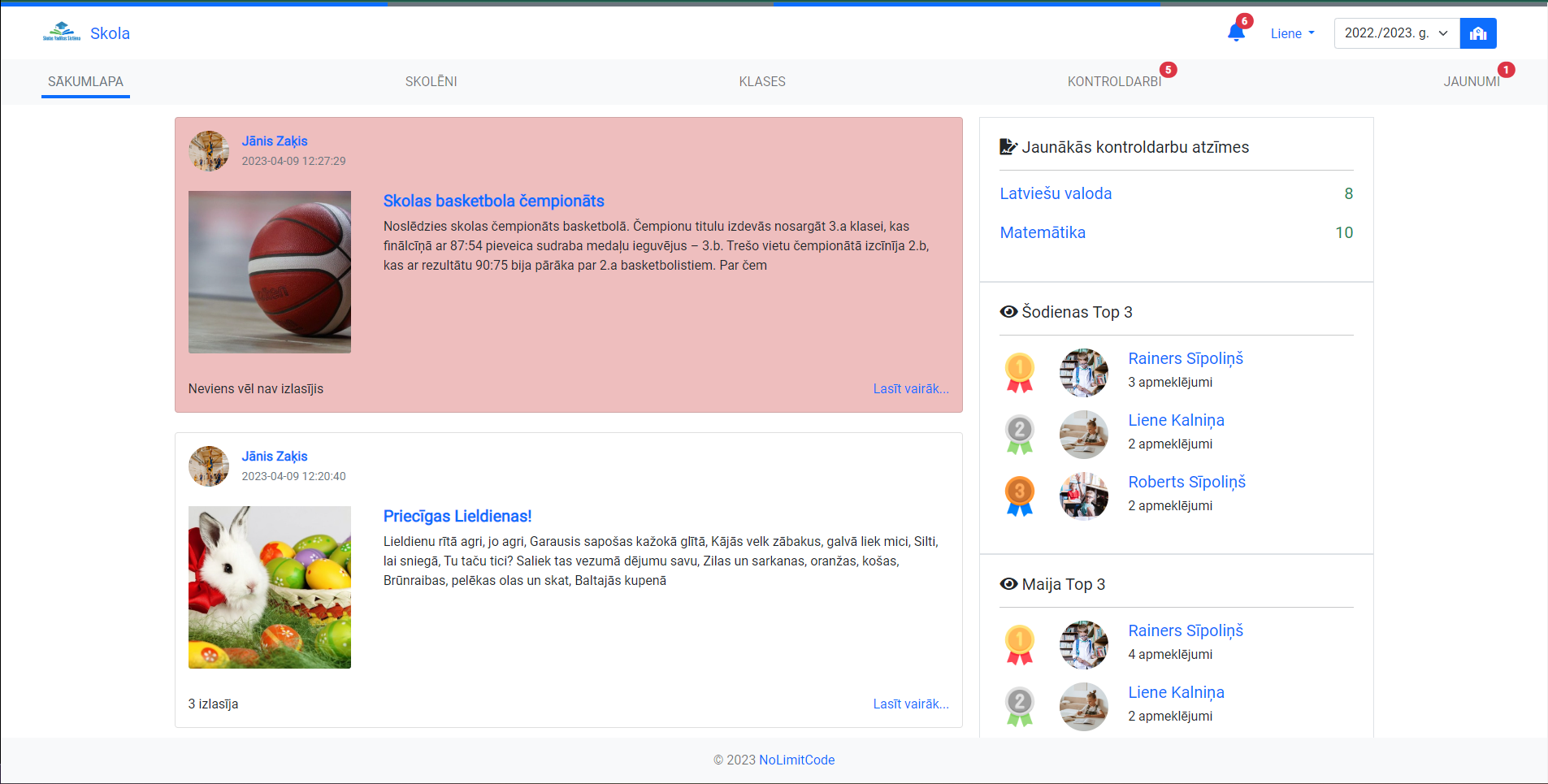The width and height of the screenshot is (1548, 784).
Task: Click Lasīt vairāk on basketball post
Action: [x=910, y=388]
